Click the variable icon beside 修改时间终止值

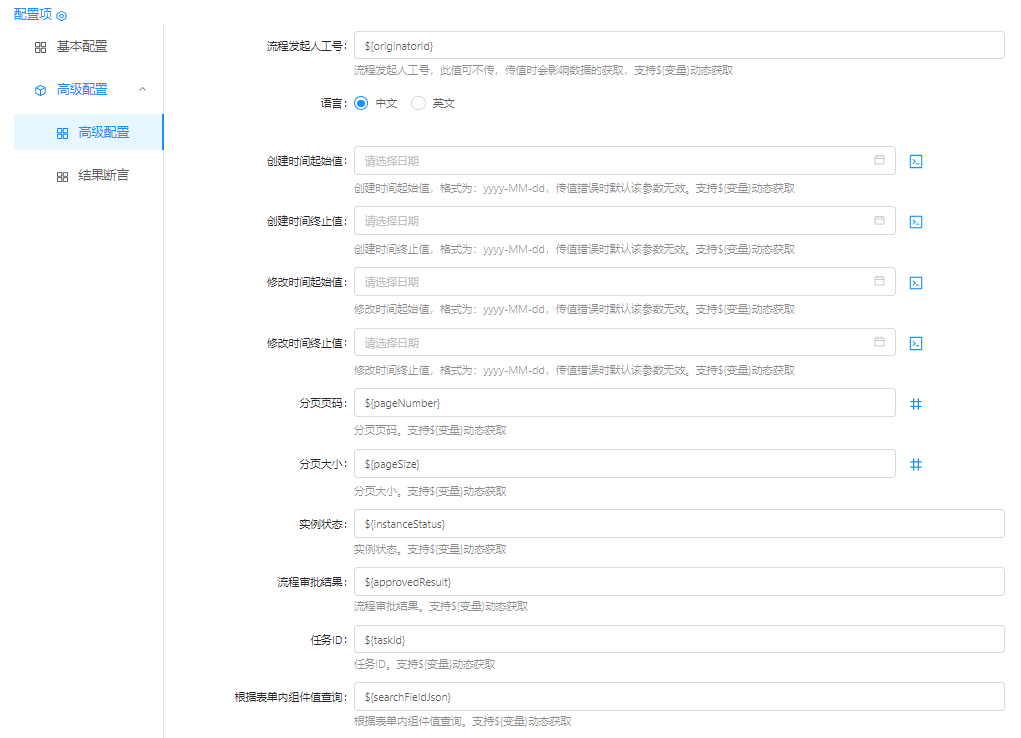click(x=915, y=343)
